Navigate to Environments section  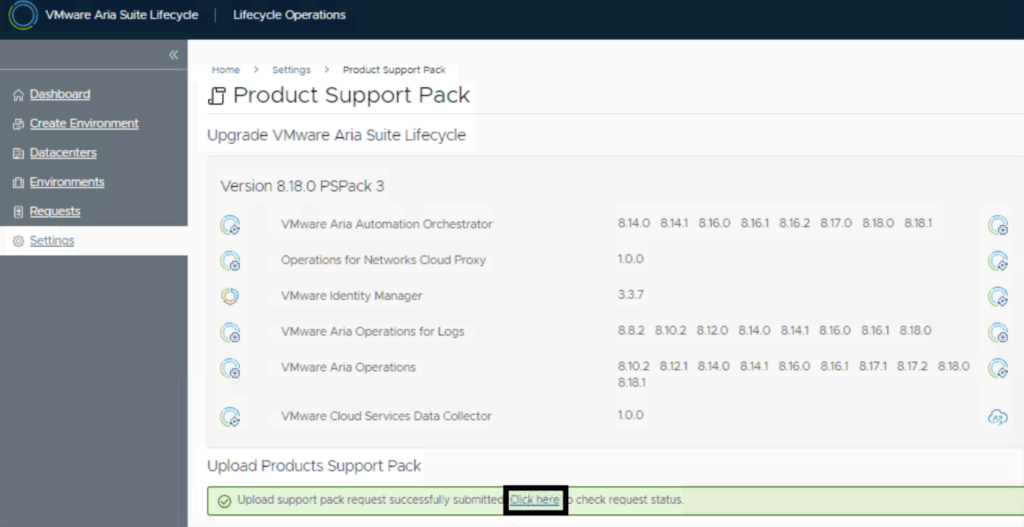(66, 182)
